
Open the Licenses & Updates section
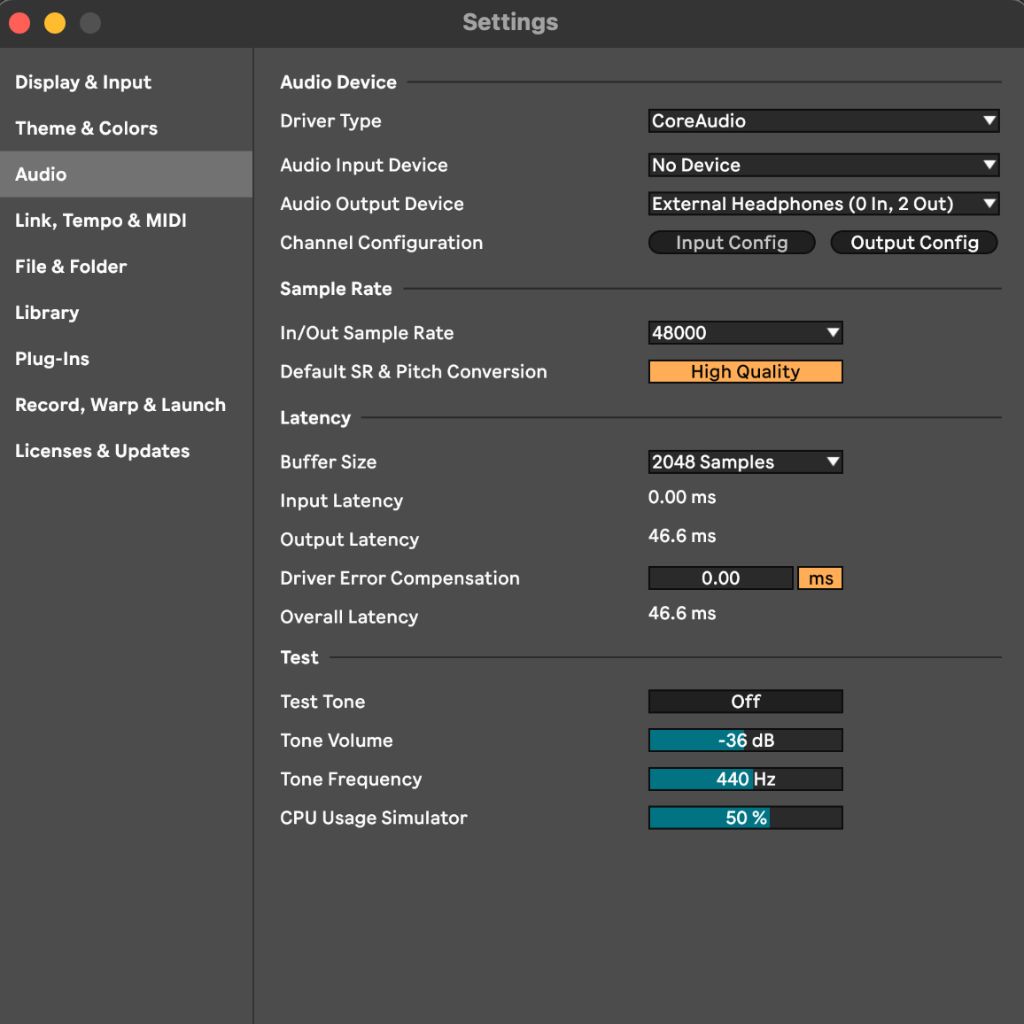(102, 450)
